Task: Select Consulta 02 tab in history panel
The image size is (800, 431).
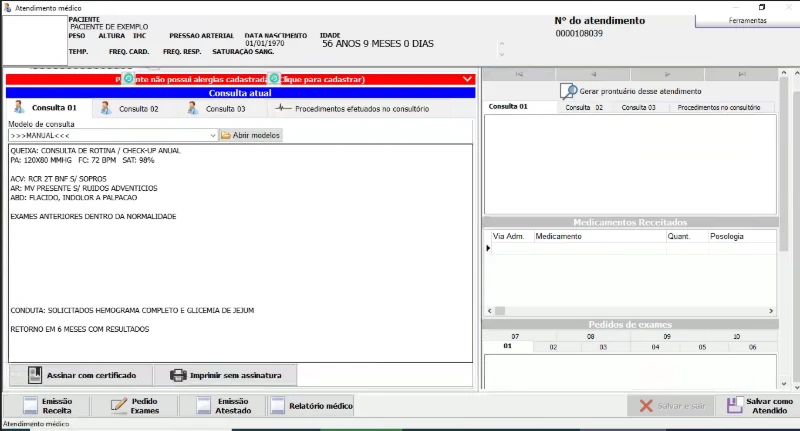Action: click(584, 107)
